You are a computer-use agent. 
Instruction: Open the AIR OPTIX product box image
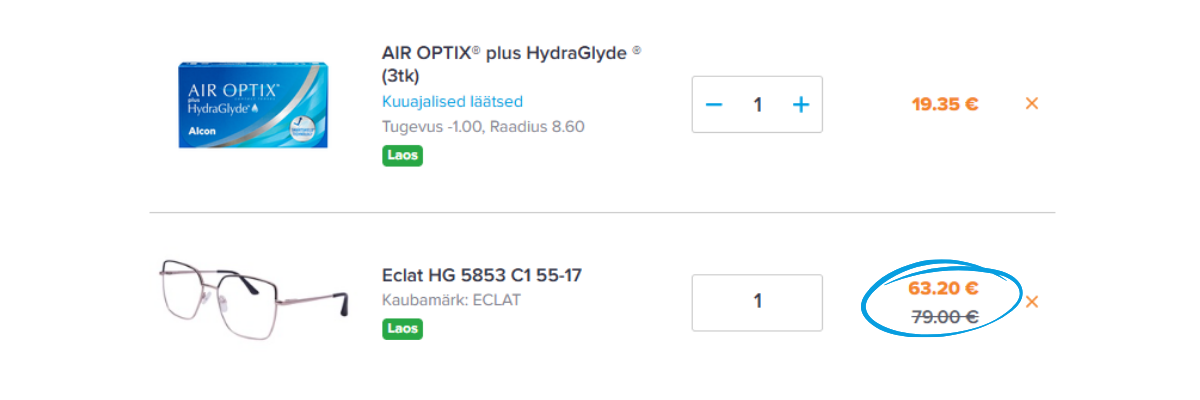[x=252, y=104]
